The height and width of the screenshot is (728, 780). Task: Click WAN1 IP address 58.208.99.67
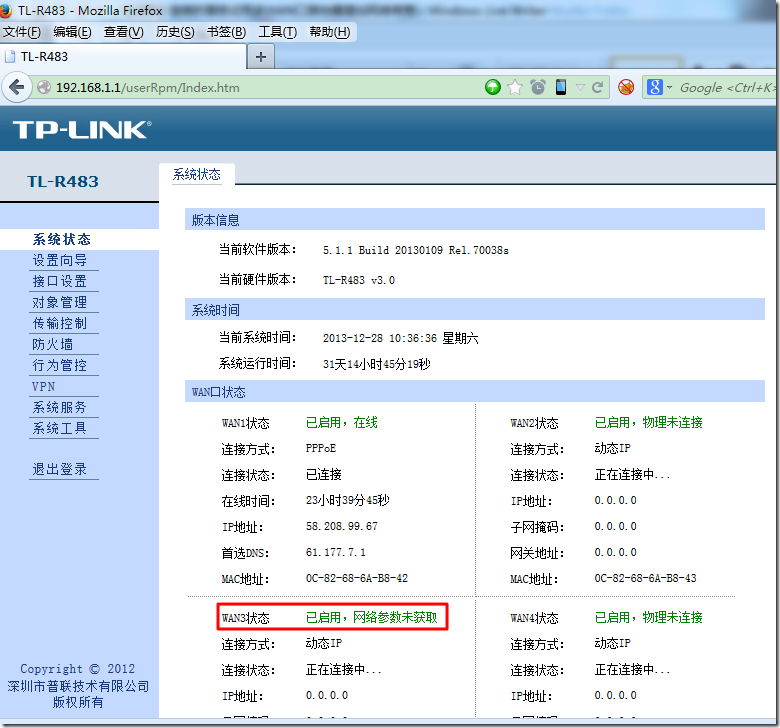point(342,526)
